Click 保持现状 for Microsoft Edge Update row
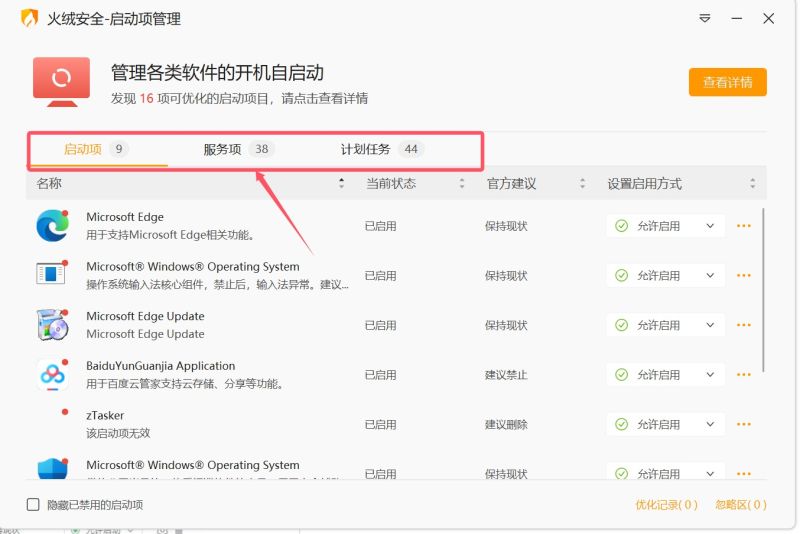The height and width of the screenshot is (534, 800). (x=506, y=325)
